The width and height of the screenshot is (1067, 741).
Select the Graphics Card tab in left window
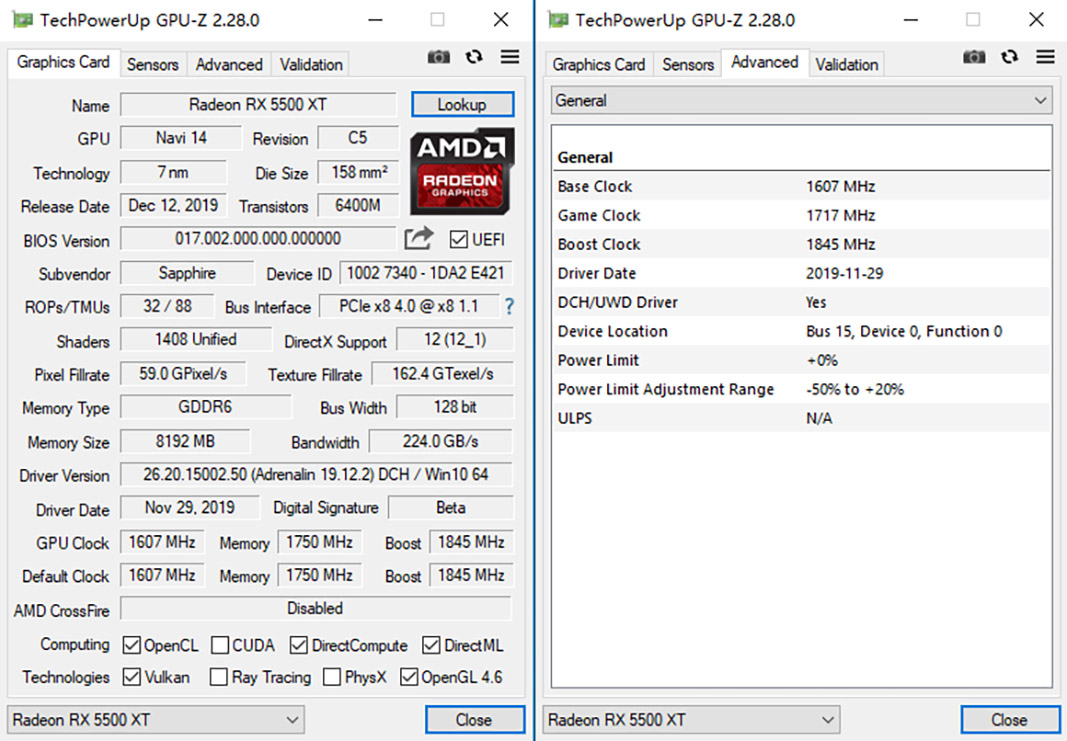(x=63, y=63)
